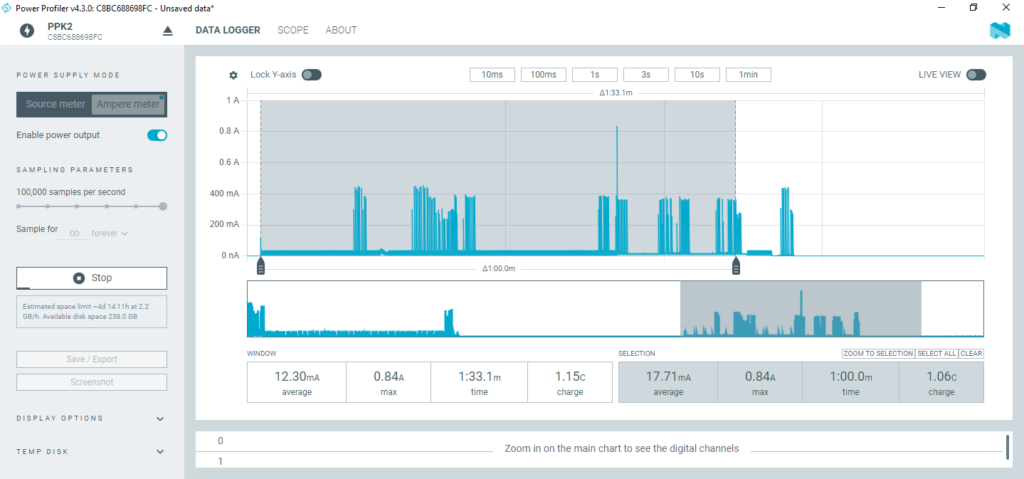This screenshot has width=1024, height=479.
Task: Click the Screenshot button
Action: (x=91, y=382)
